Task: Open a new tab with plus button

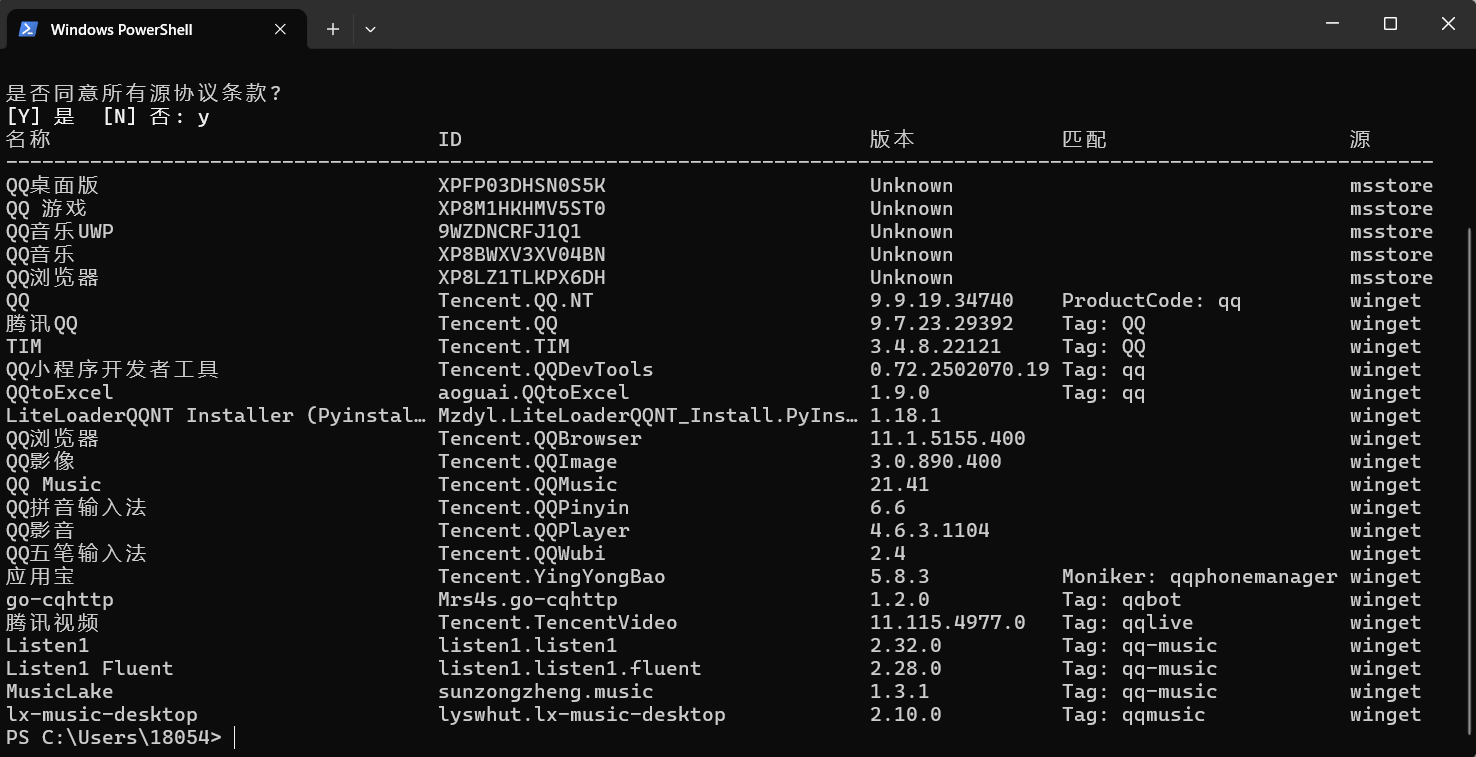Action: point(333,29)
